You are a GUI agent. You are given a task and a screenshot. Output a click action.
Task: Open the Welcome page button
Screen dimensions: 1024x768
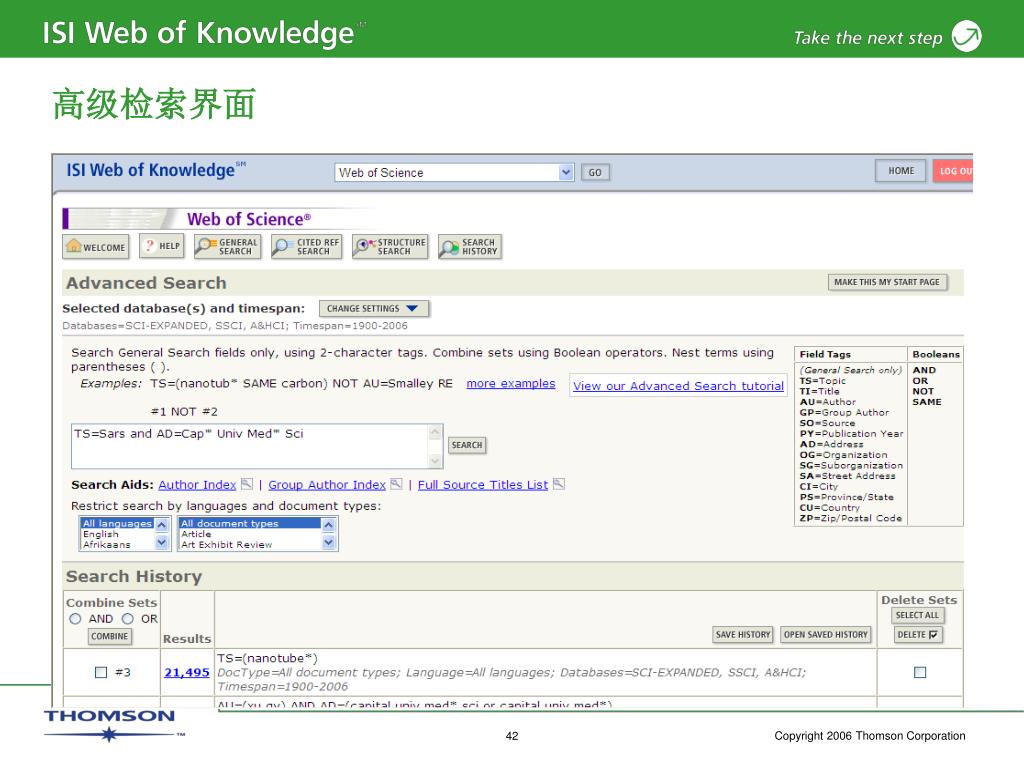[x=96, y=247]
